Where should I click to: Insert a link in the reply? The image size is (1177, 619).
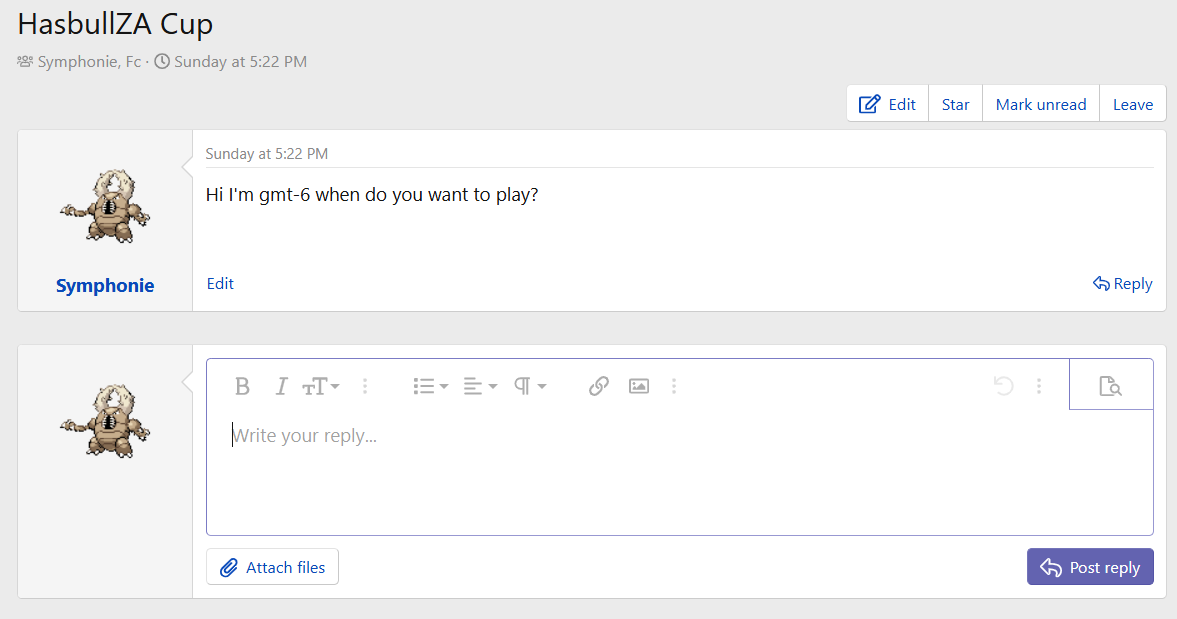click(x=599, y=386)
